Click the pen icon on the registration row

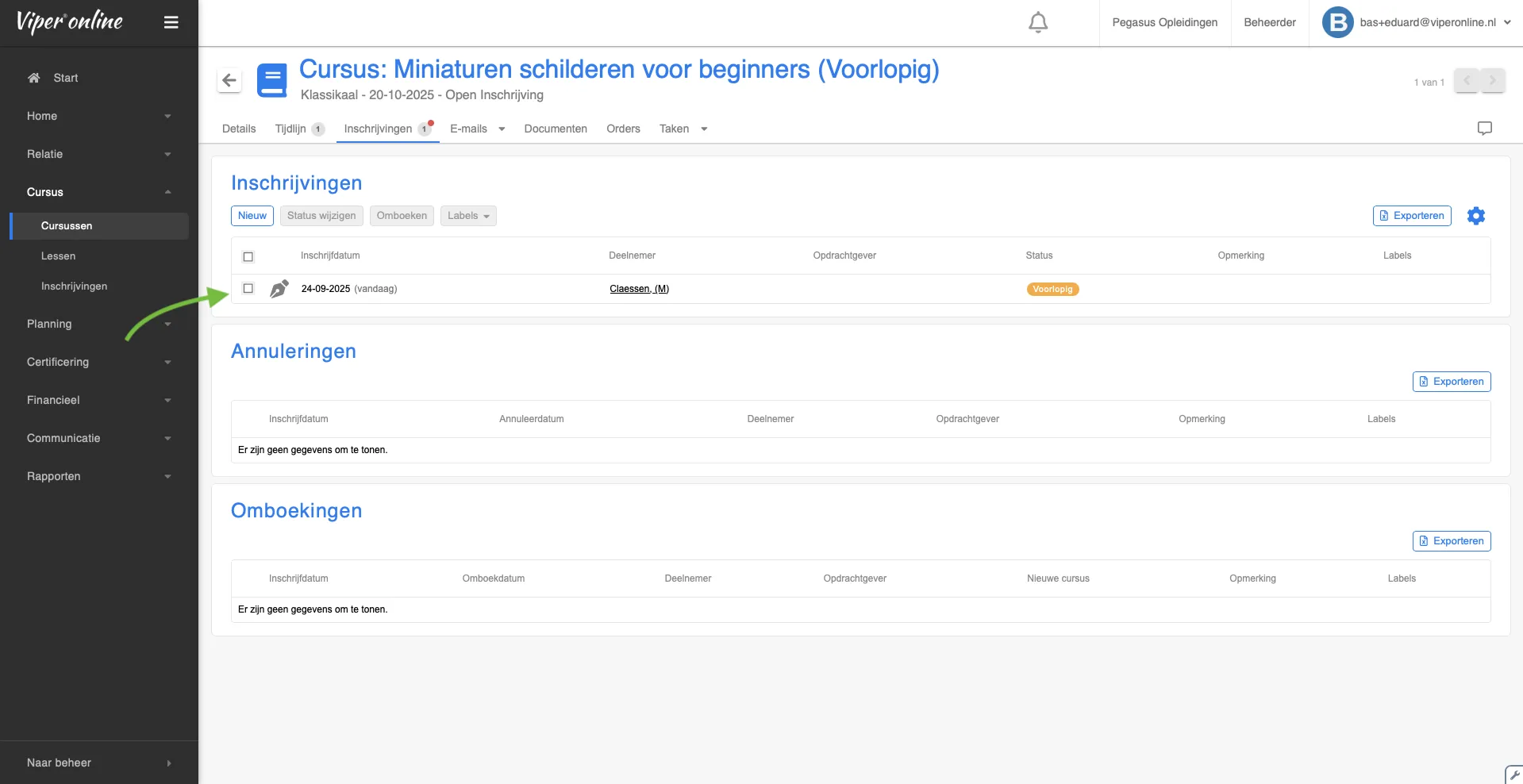pos(279,289)
